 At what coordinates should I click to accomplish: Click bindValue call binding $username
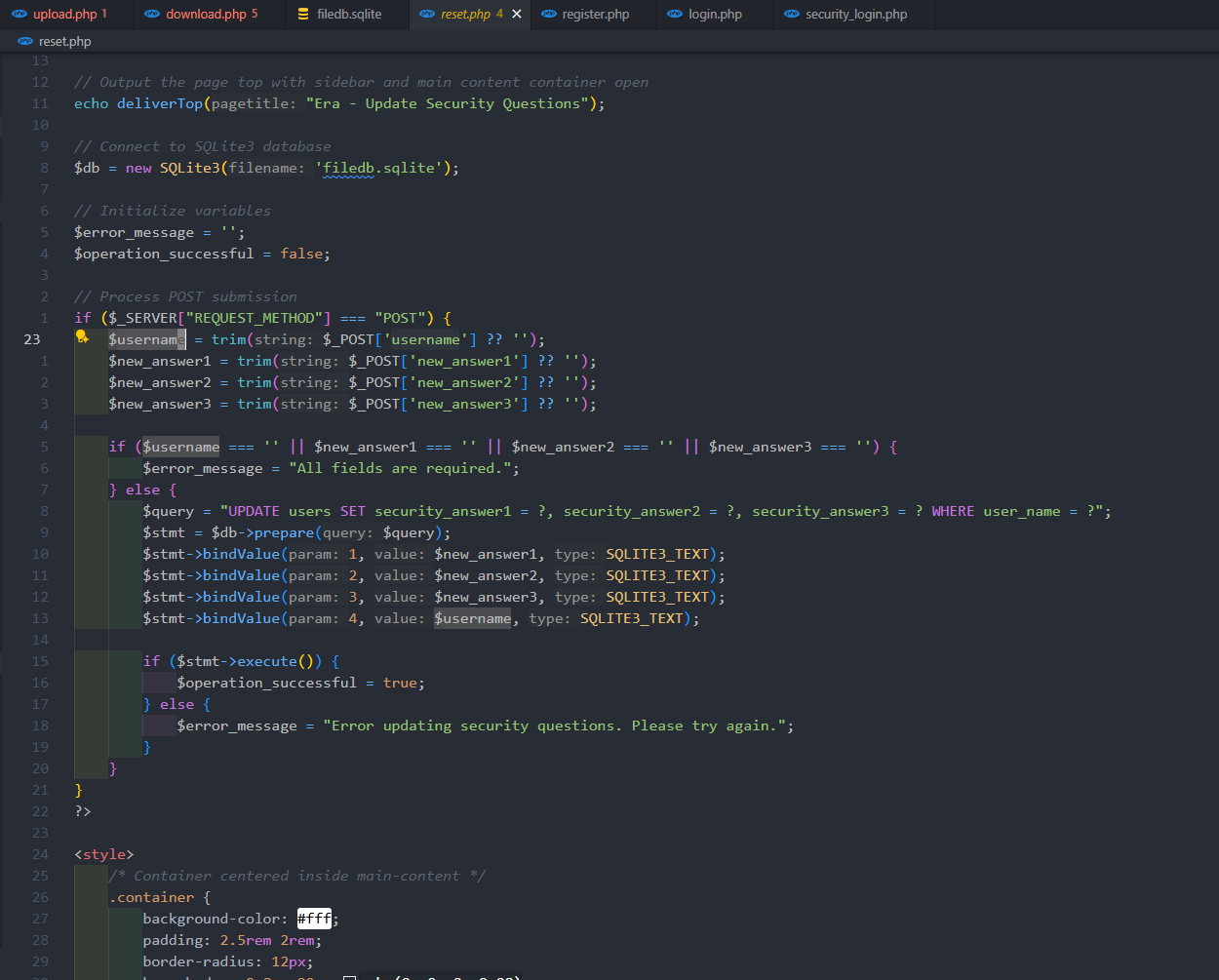tap(421, 618)
